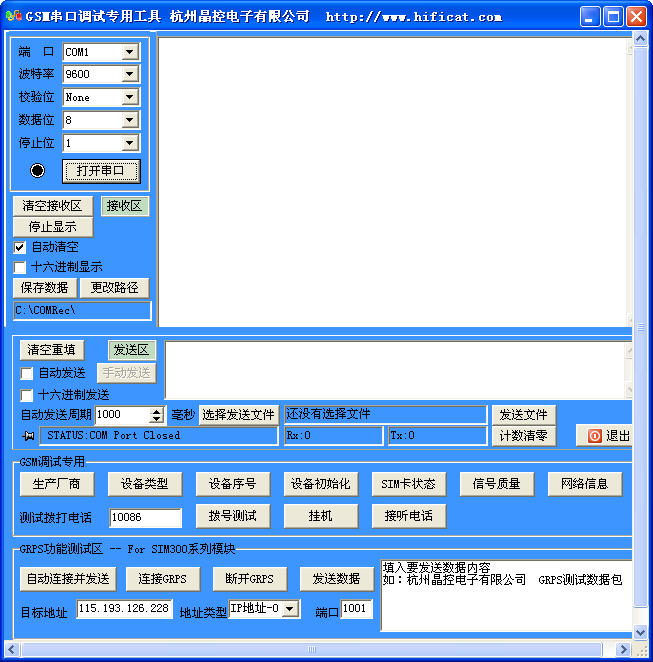Click 清空重填 button

(x=52, y=350)
